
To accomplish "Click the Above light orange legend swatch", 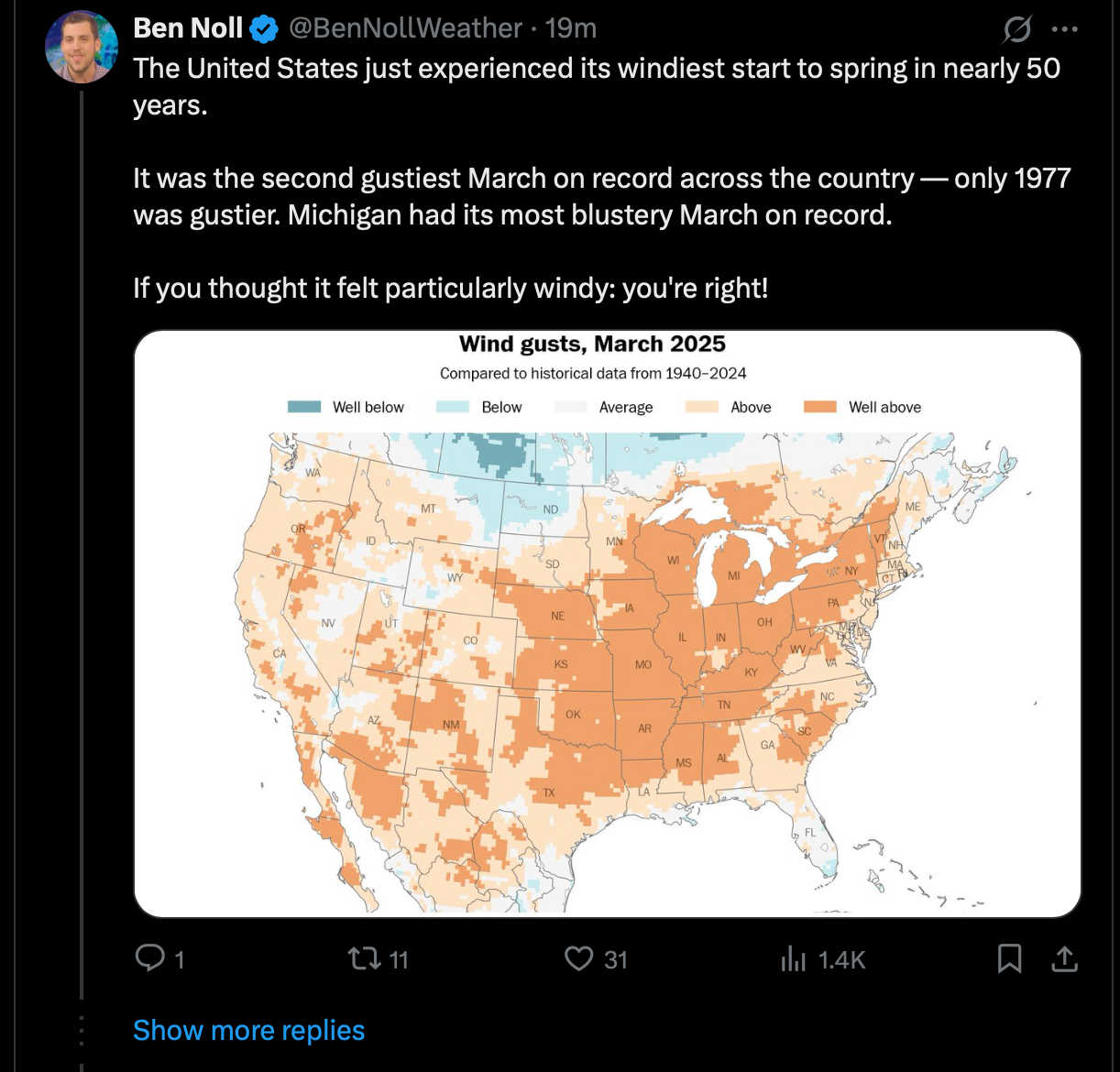I will 702,407.
